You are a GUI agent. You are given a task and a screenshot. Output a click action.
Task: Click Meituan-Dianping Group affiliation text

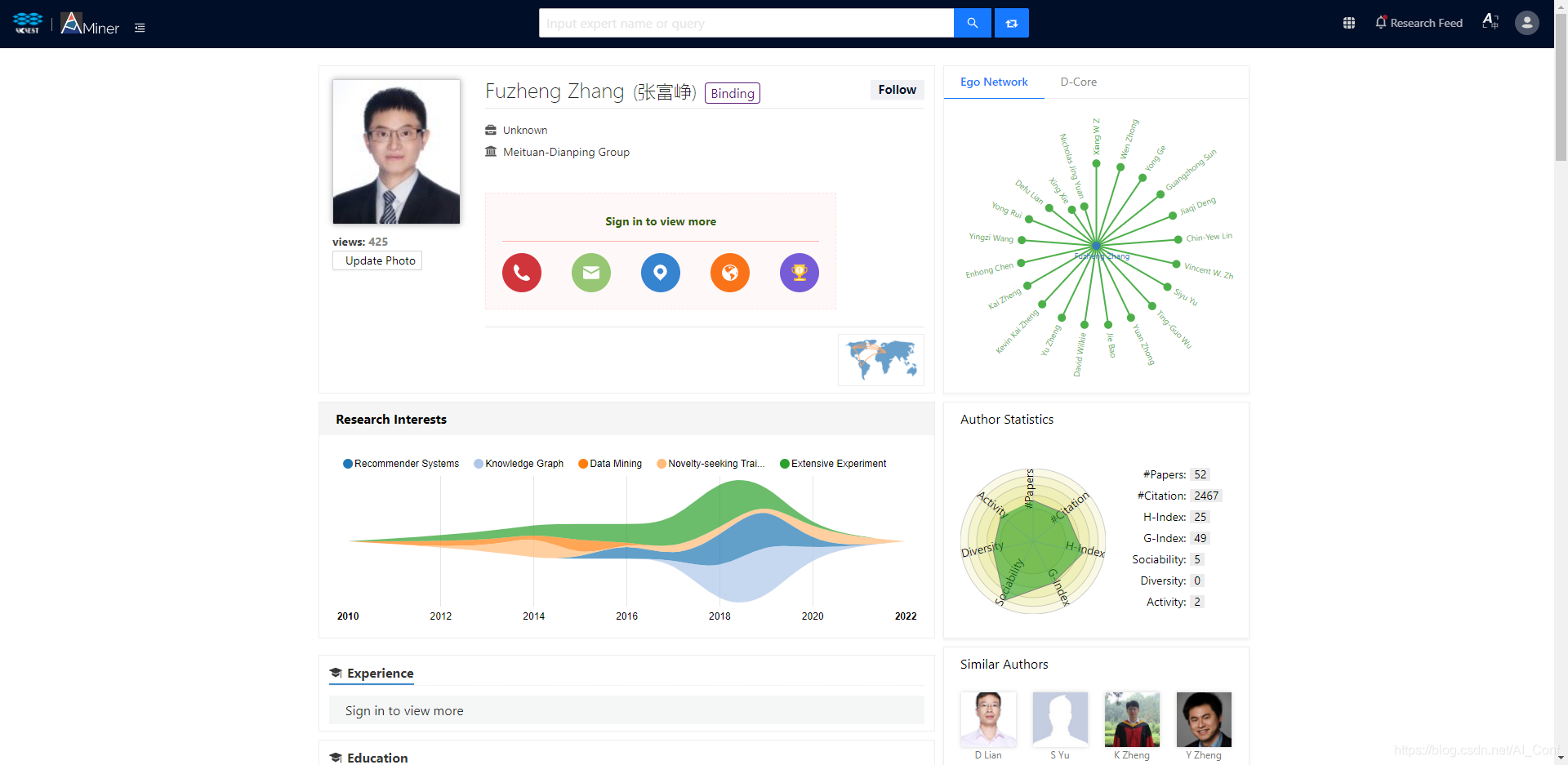[566, 152]
